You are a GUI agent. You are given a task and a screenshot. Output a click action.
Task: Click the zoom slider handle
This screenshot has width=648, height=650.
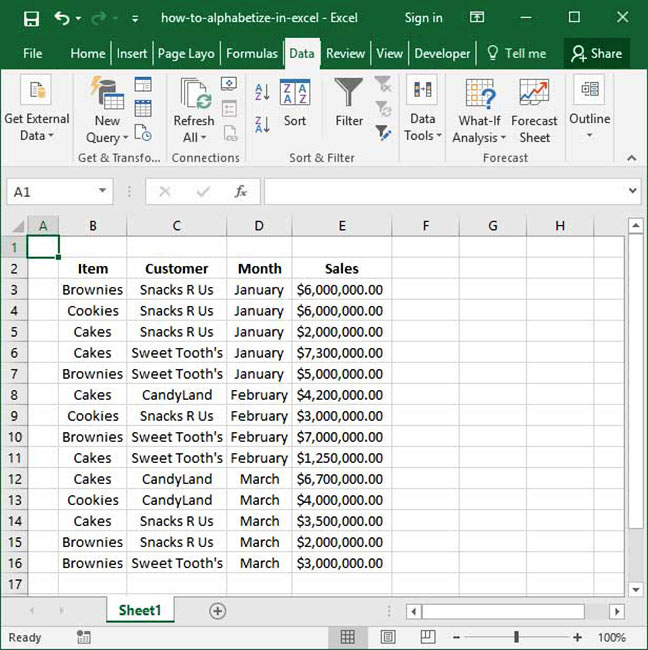pyautogui.click(x=516, y=637)
